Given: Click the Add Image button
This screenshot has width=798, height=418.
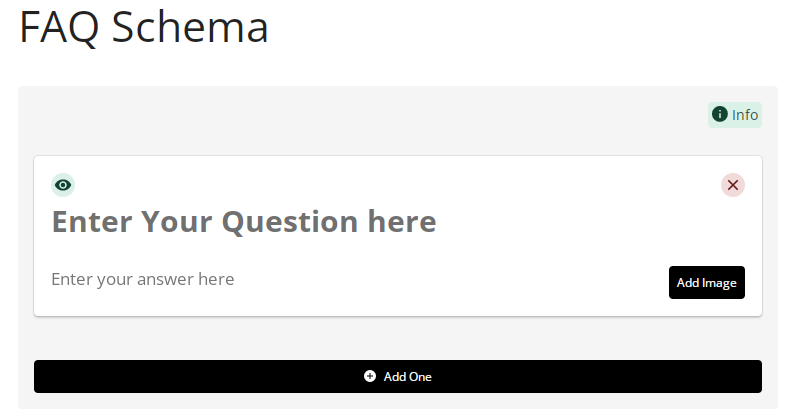Looking at the screenshot, I should (706, 282).
